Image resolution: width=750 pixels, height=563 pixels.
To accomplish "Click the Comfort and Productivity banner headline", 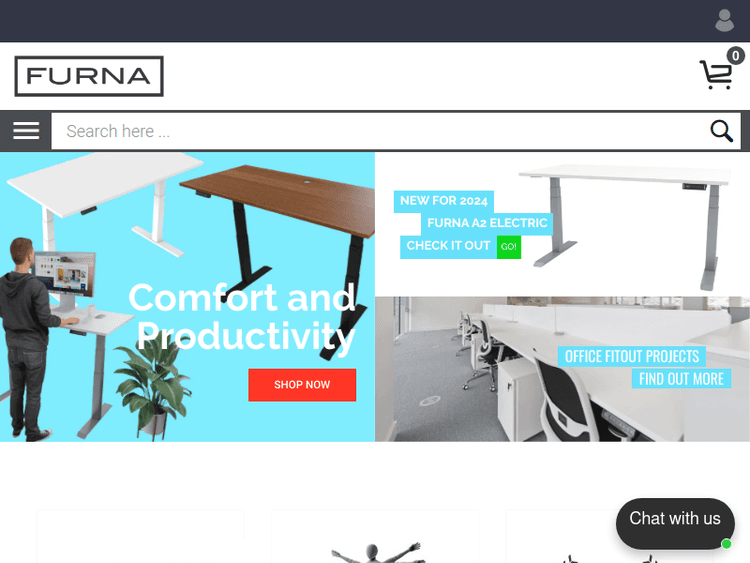I will click(x=242, y=316).
